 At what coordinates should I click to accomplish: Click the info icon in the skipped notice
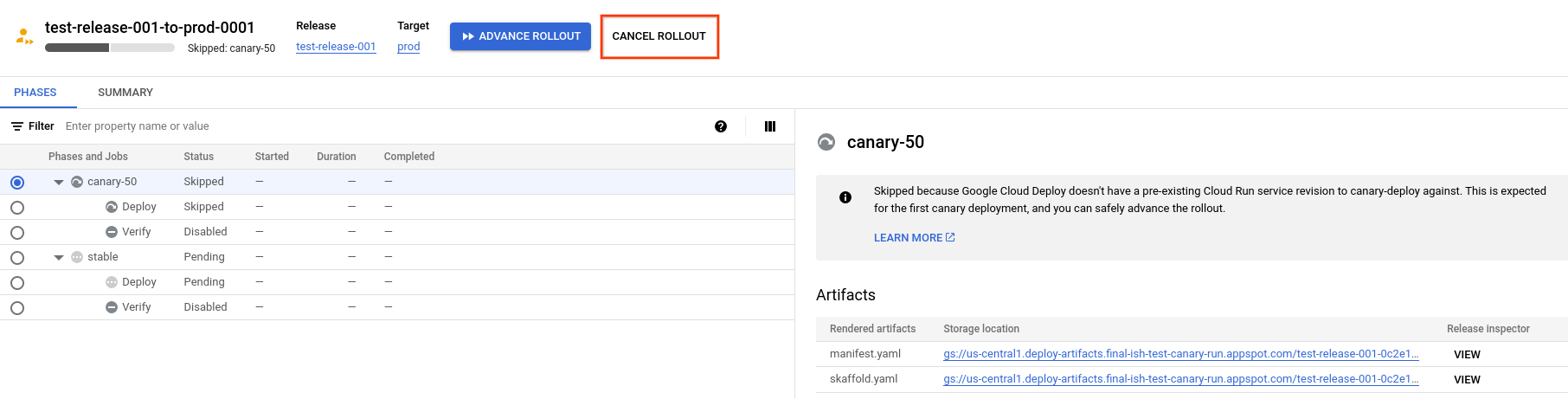845,197
